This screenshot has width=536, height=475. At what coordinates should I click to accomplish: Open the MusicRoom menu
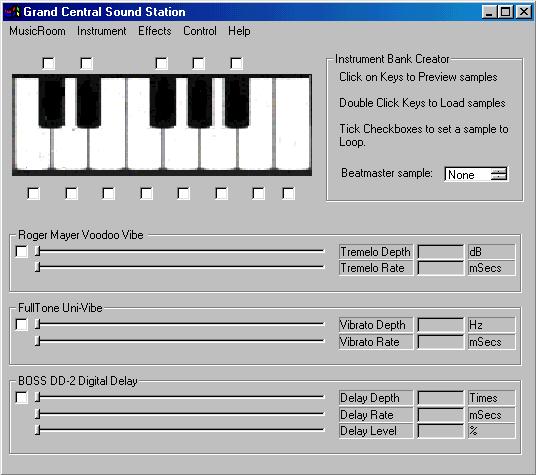point(37,31)
